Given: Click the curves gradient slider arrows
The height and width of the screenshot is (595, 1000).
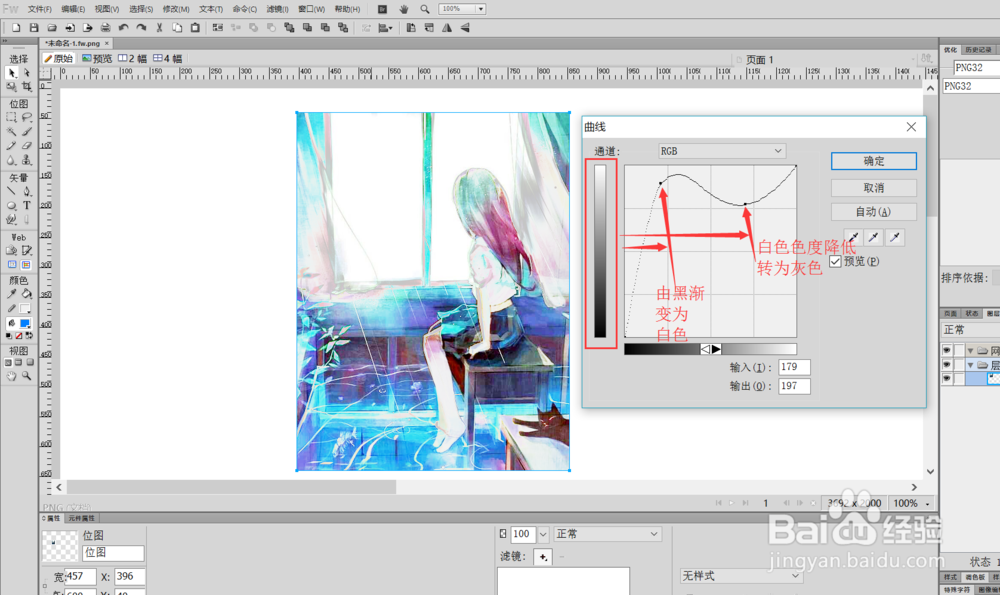Looking at the screenshot, I should pos(710,349).
